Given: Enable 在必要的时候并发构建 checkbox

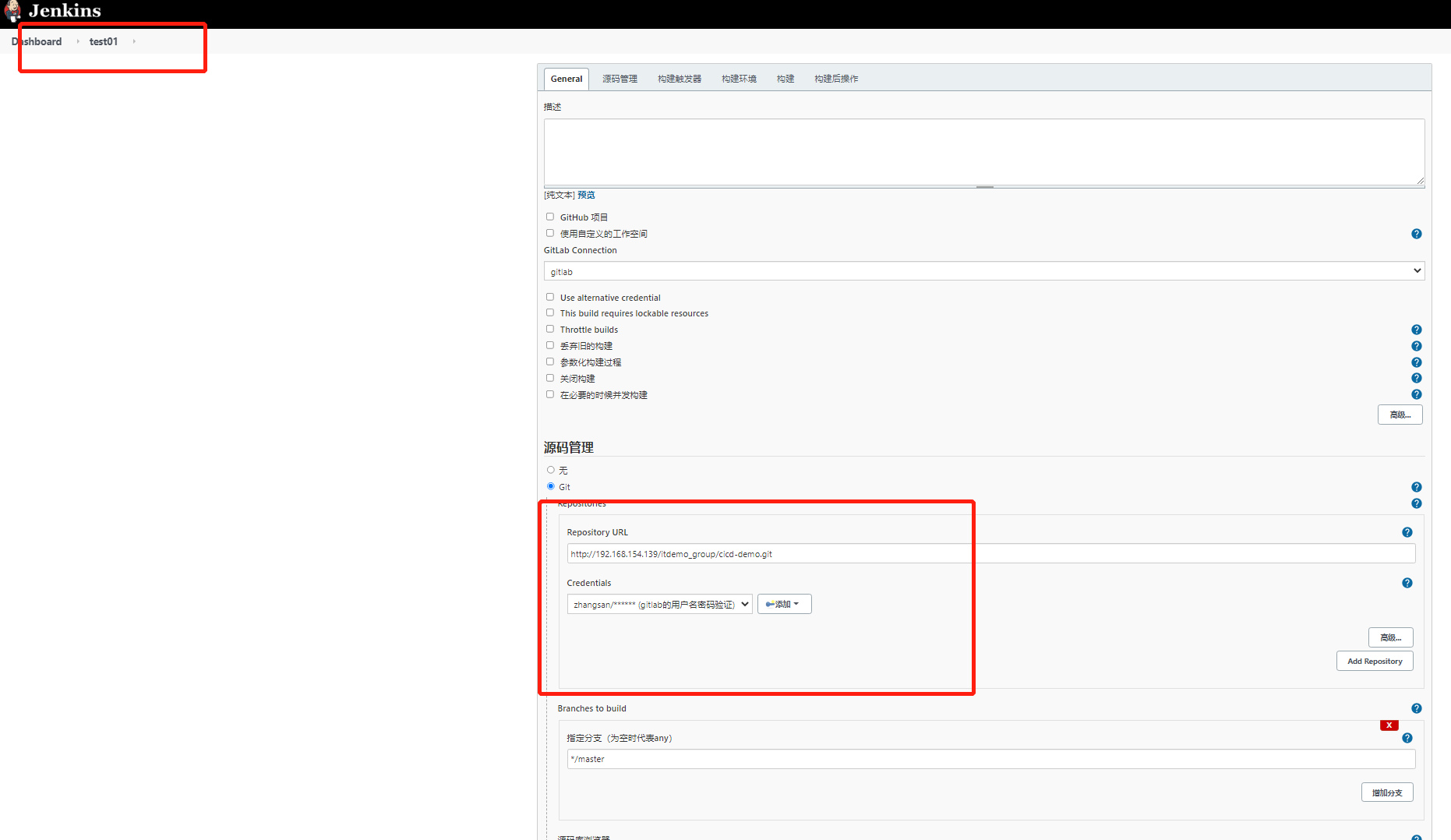Looking at the screenshot, I should point(550,394).
